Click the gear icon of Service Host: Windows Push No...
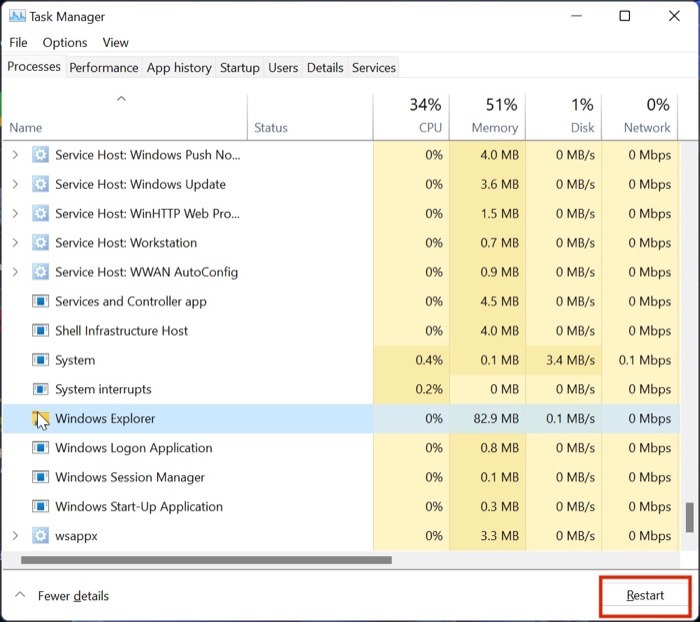The image size is (700, 622). coord(40,155)
